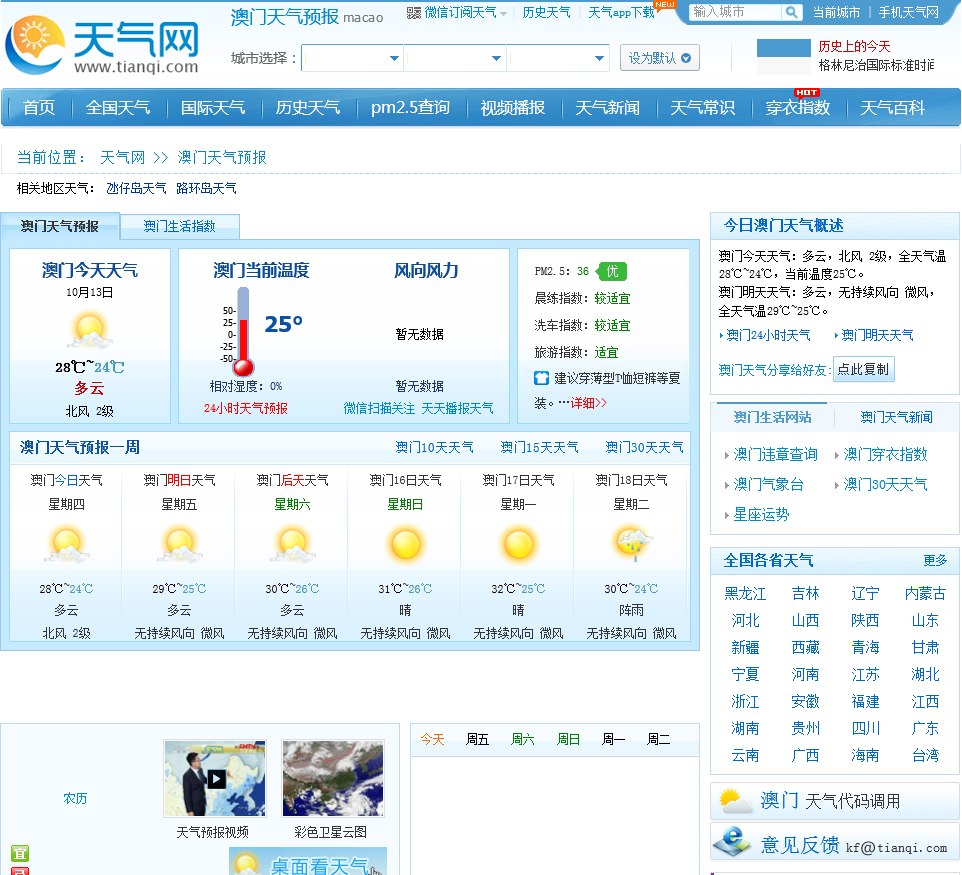Click the thermometer graphic showing 25°
962x875 pixels.
point(244,331)
